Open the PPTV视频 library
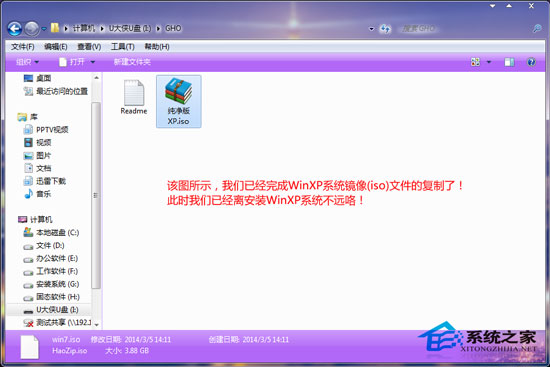550x367 pixels. tap(46, 130)
